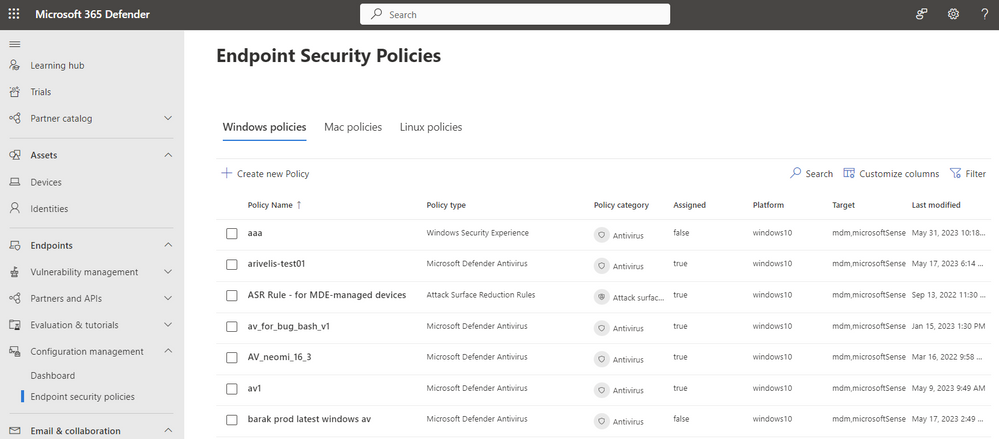Click "Sep 13, 2022 11:30" date cell
This screenshot has width=999, height=439.
click(x=948, y=295)
